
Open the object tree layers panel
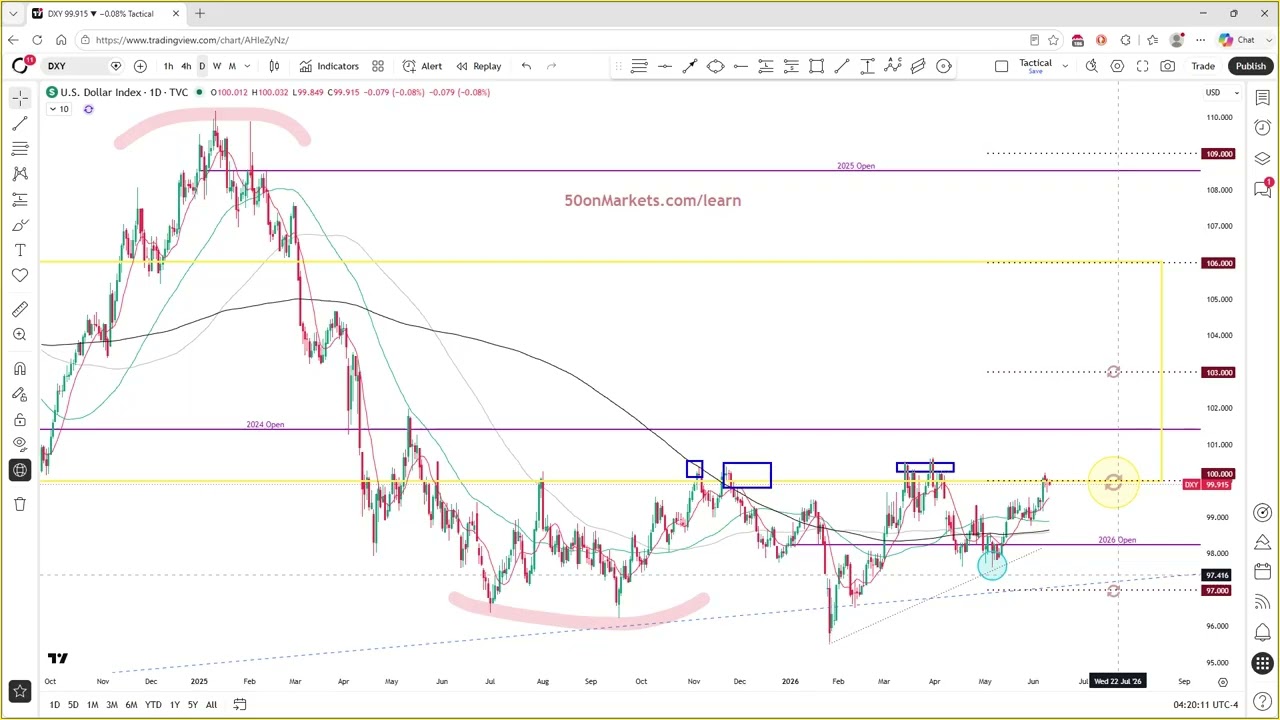coord(1263,159)
